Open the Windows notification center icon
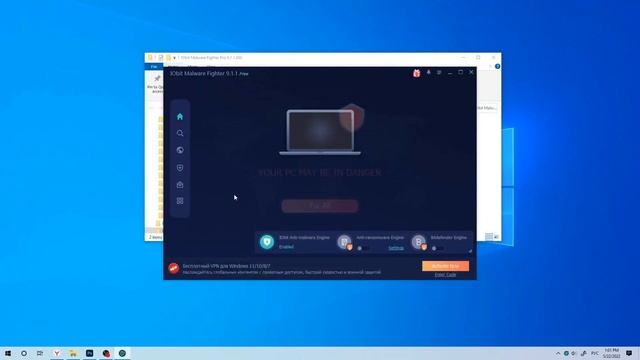The height and width of the screenshot is (360, 640). point(629,353)
